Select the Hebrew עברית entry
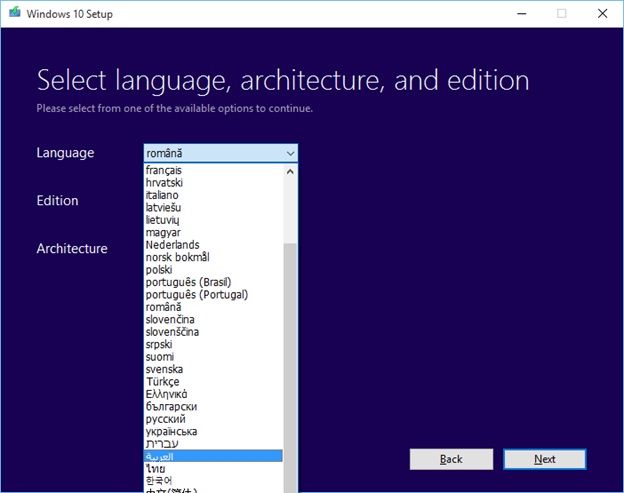This screenshot has height=493, width=624. 213,444
